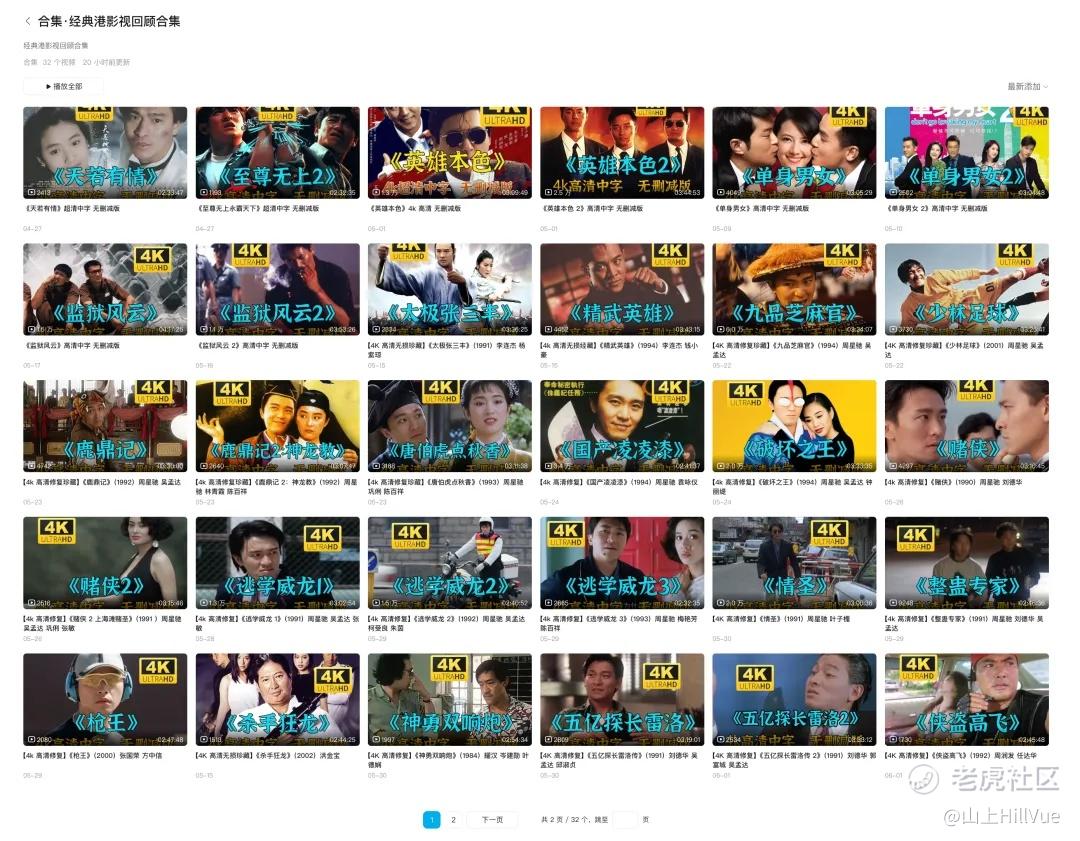Open the 《杀手狂龙》 video thumbnail
The height and width of the screenshot is (841, 1080).
coord(278,700)
